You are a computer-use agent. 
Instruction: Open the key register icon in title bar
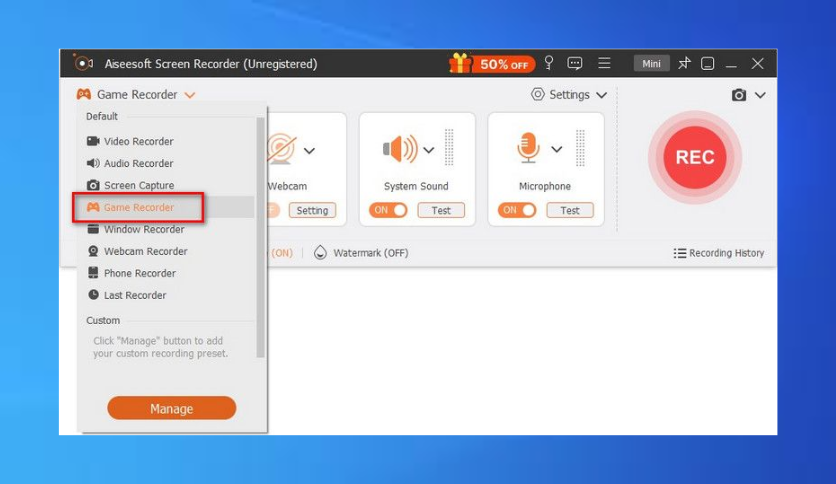(549, 63)
